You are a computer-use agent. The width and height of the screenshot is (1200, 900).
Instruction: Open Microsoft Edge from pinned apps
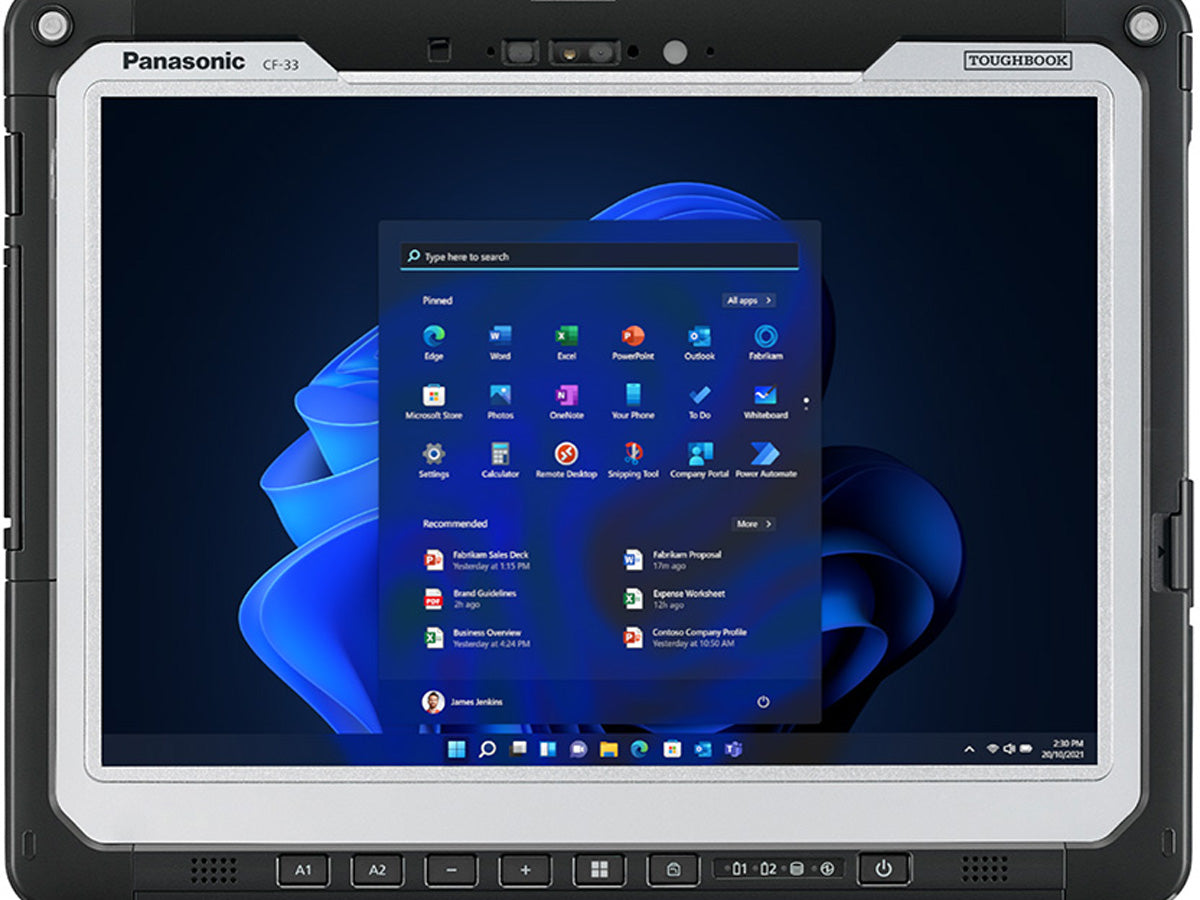click(433, 337)
